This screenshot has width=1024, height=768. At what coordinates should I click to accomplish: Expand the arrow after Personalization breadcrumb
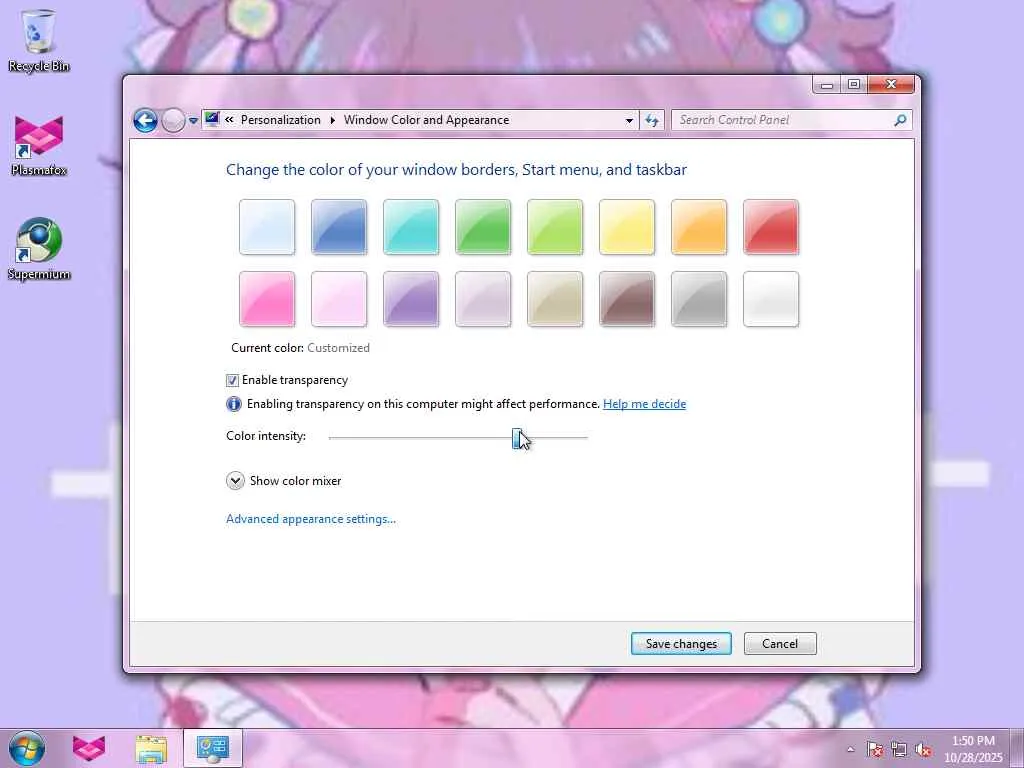(x=332, y=120)
